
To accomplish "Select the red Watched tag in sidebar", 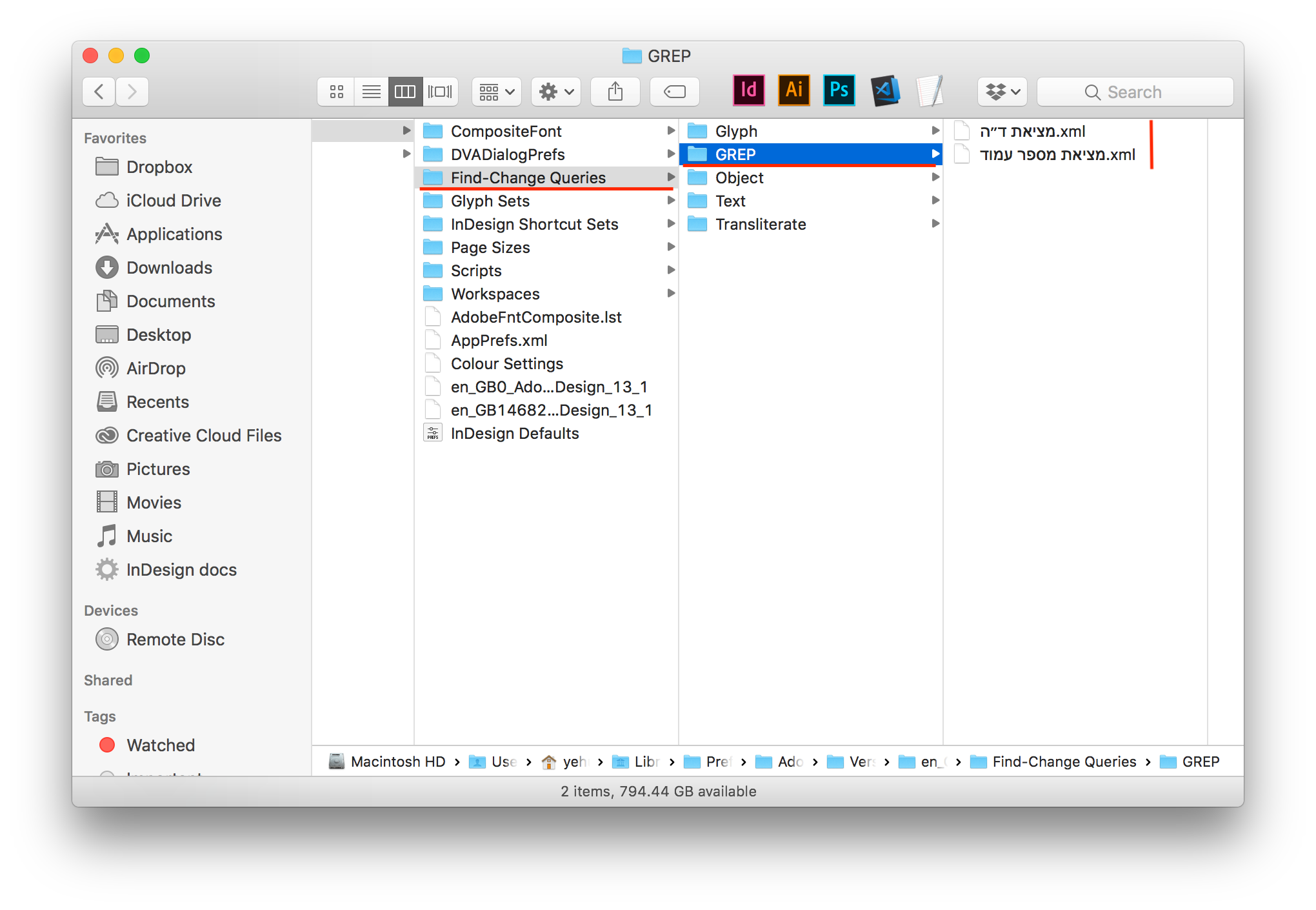I will (x=160, y=745).
